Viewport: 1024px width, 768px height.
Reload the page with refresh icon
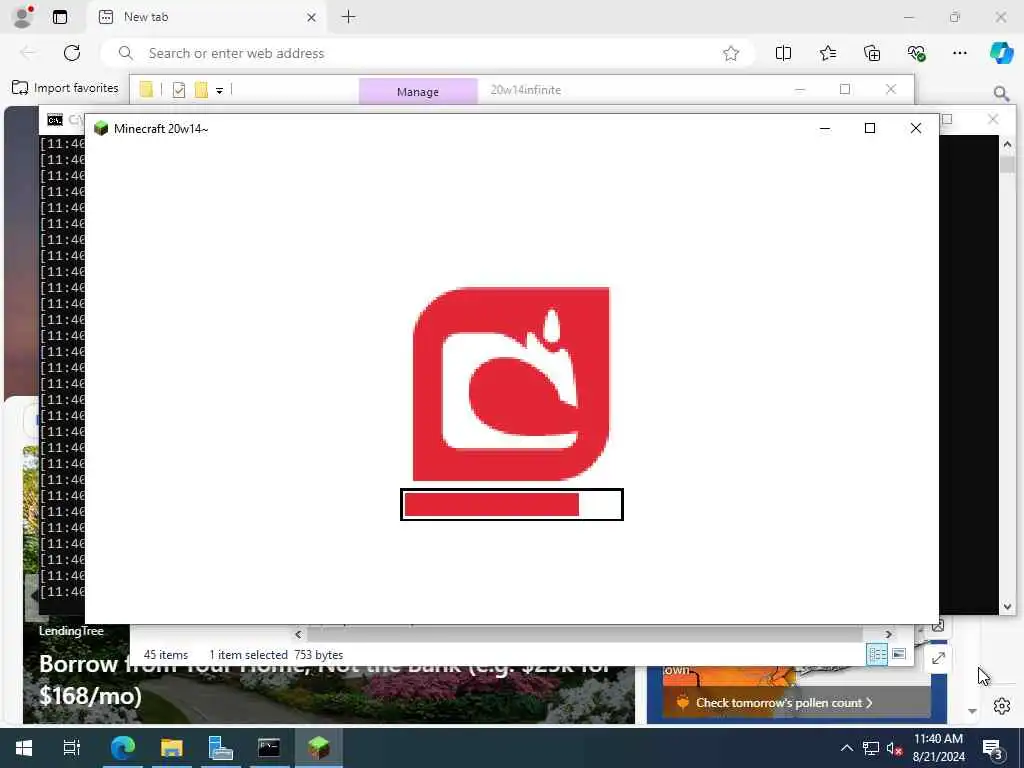pyautogui.click(x=72, y=53)
